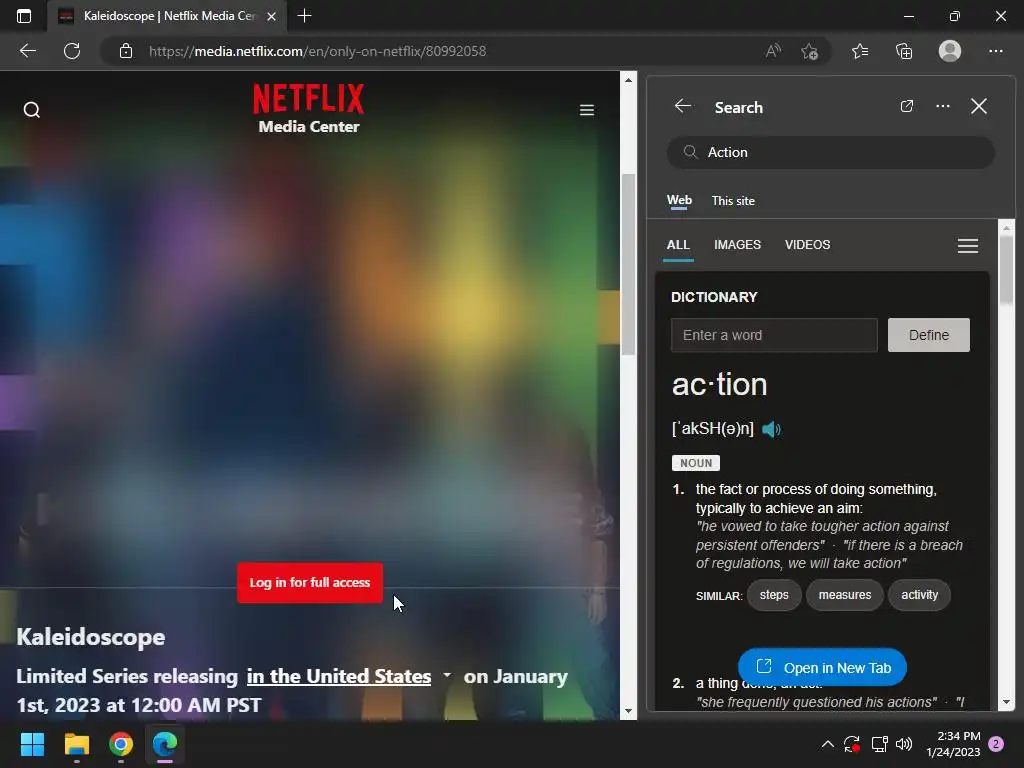Go back in the sidebar Search panel
The width and height of the screenshot is (1024, 768).
682,106
